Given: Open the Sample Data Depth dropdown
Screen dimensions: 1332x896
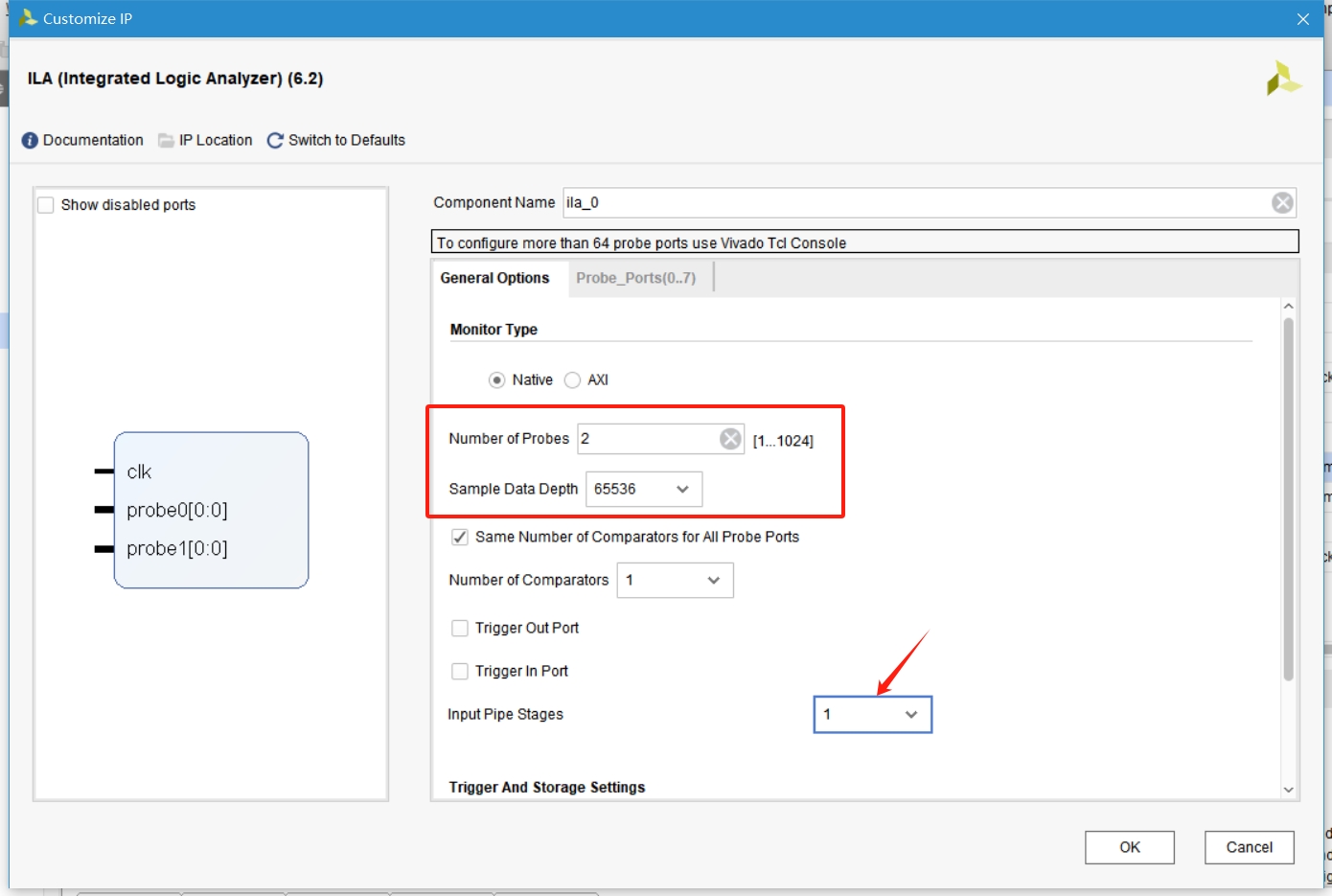Looking at the screenshot, I should pyautogui.click(x=644, y=489).
